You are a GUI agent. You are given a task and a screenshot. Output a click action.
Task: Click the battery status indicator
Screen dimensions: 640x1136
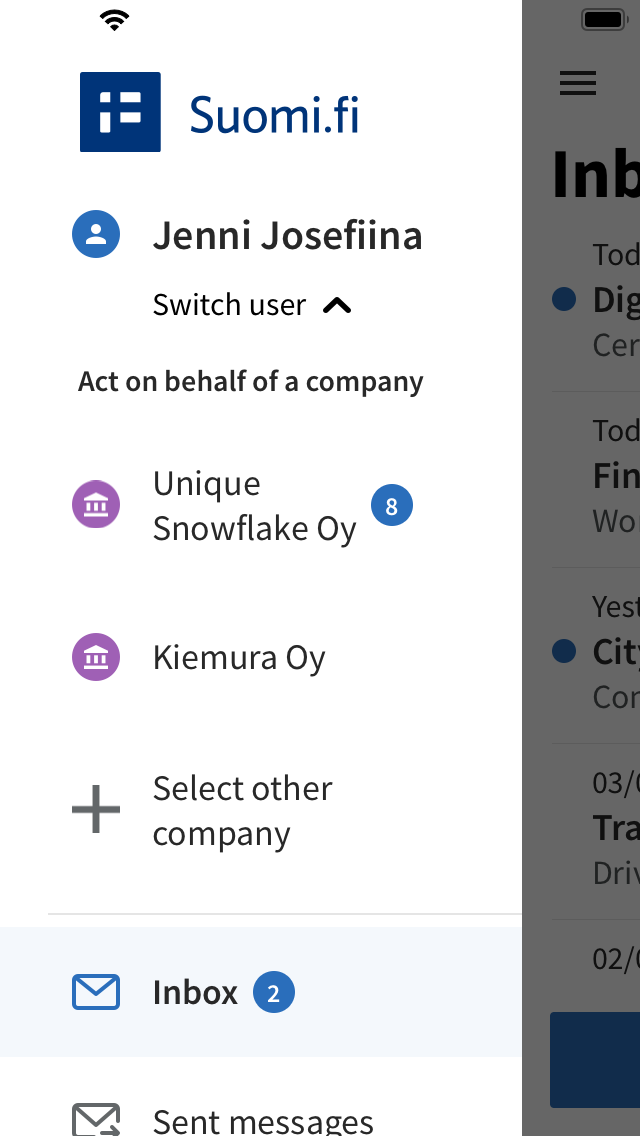601,18
